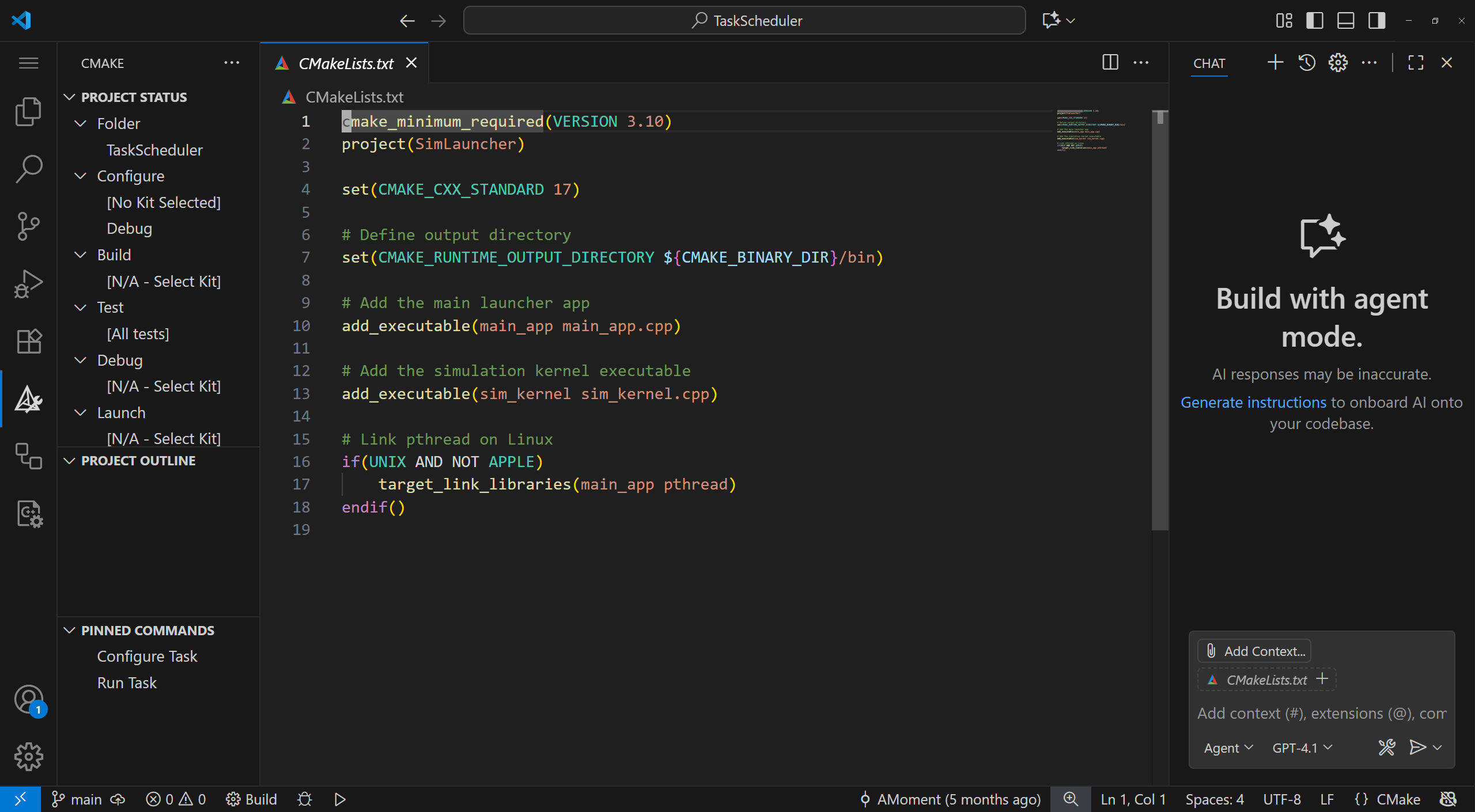The image size is (1475, 812).
Task: Toggle Primary Side Bar visibility
Action: [x=1315, y=21]
